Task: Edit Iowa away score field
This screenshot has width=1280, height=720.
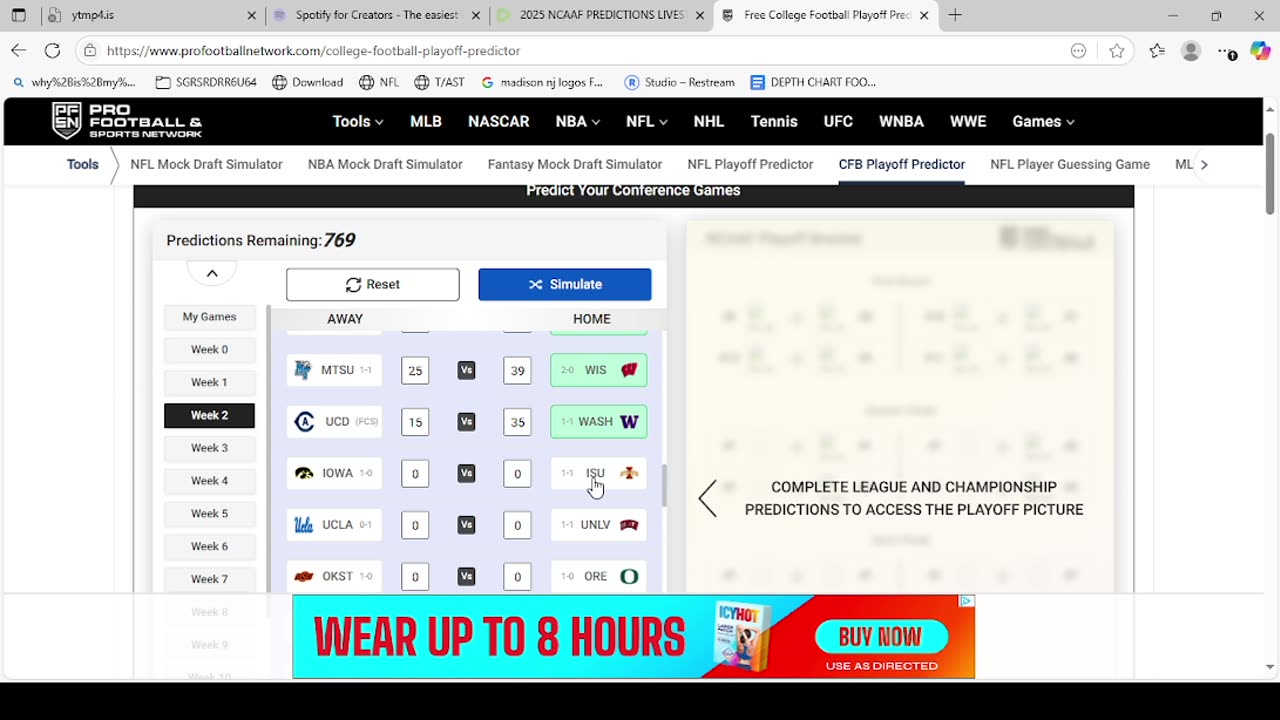Action: 415,474
